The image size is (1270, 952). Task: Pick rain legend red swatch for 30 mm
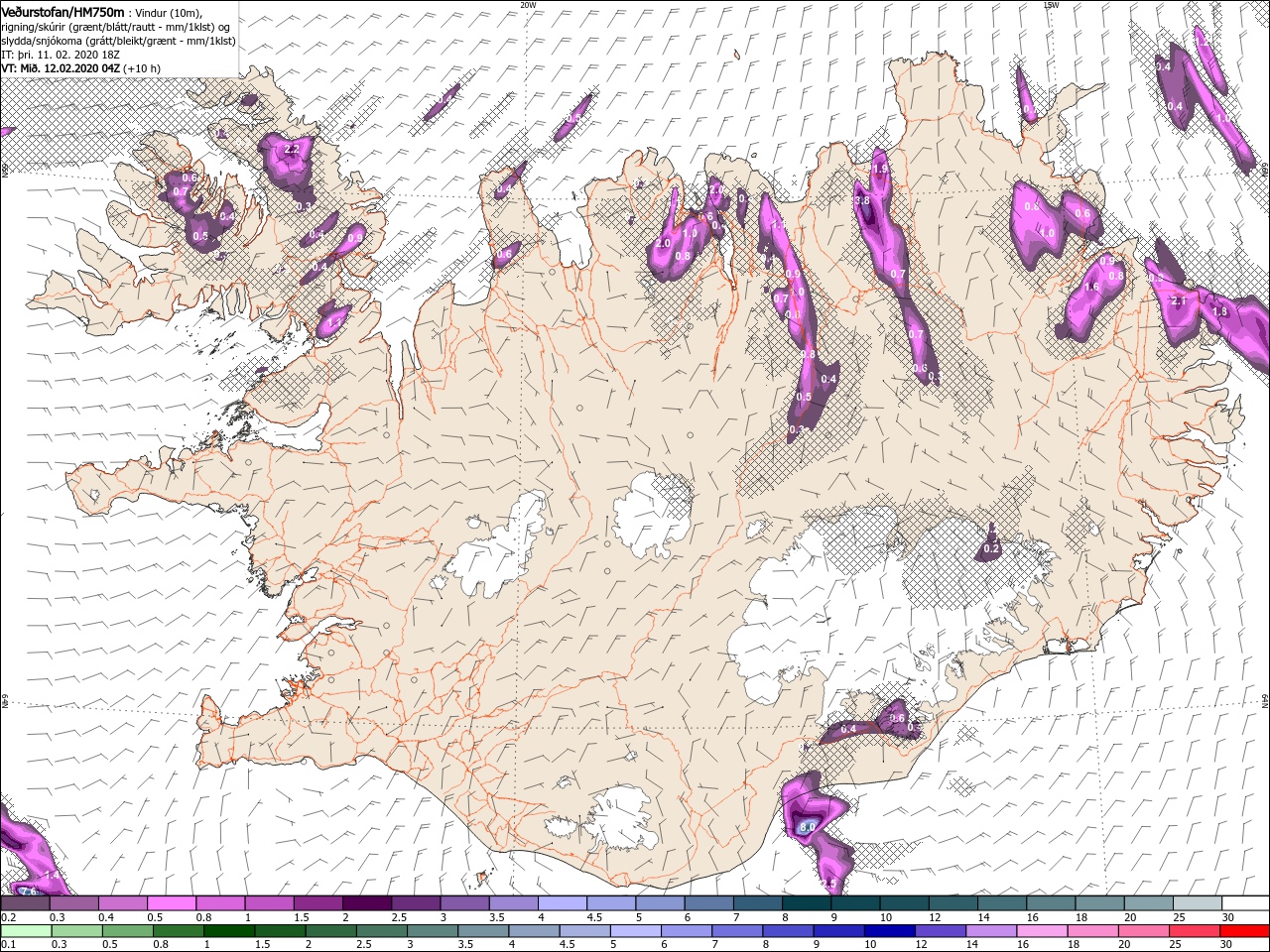tap(1244, 931)
